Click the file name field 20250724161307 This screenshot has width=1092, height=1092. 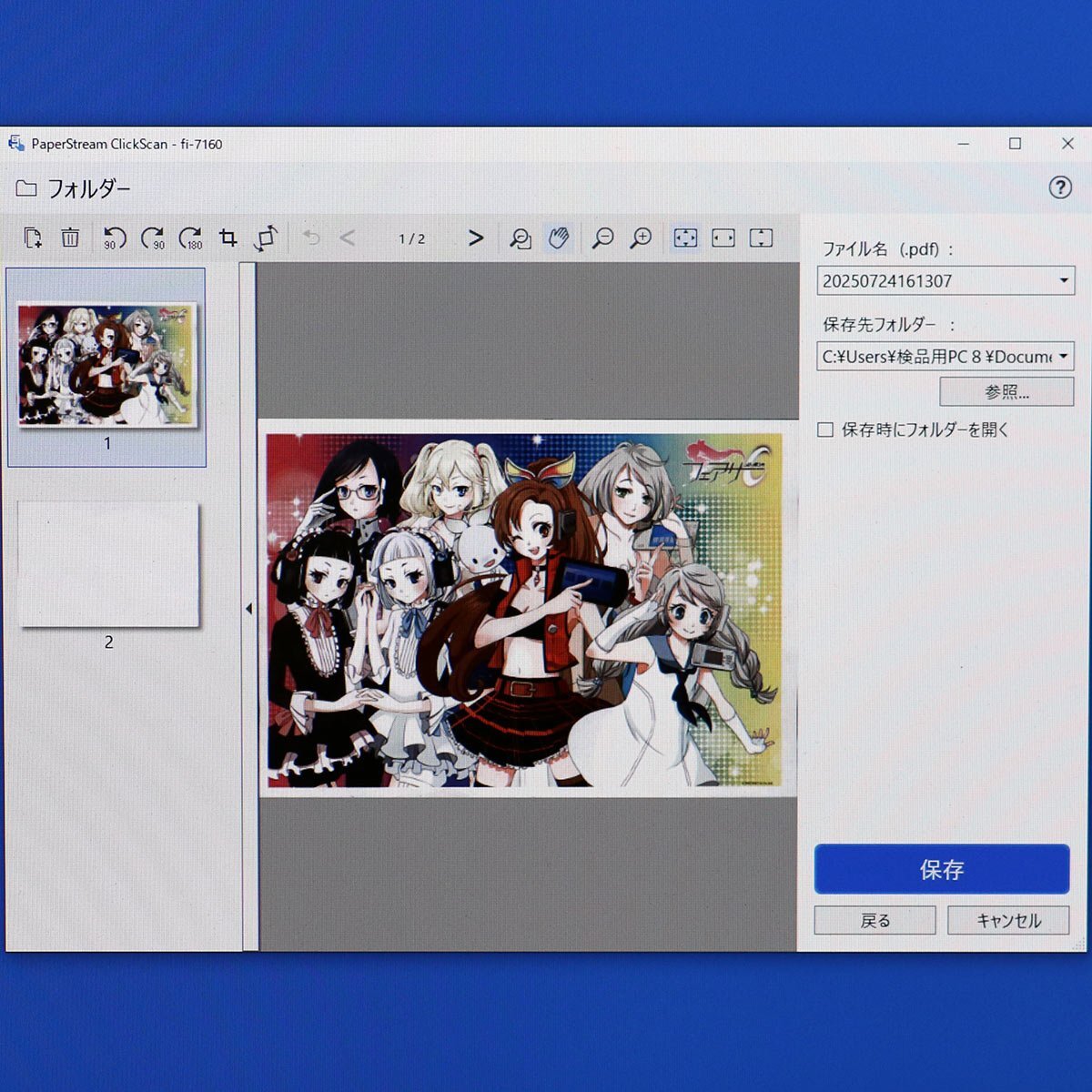click(945, 281)
